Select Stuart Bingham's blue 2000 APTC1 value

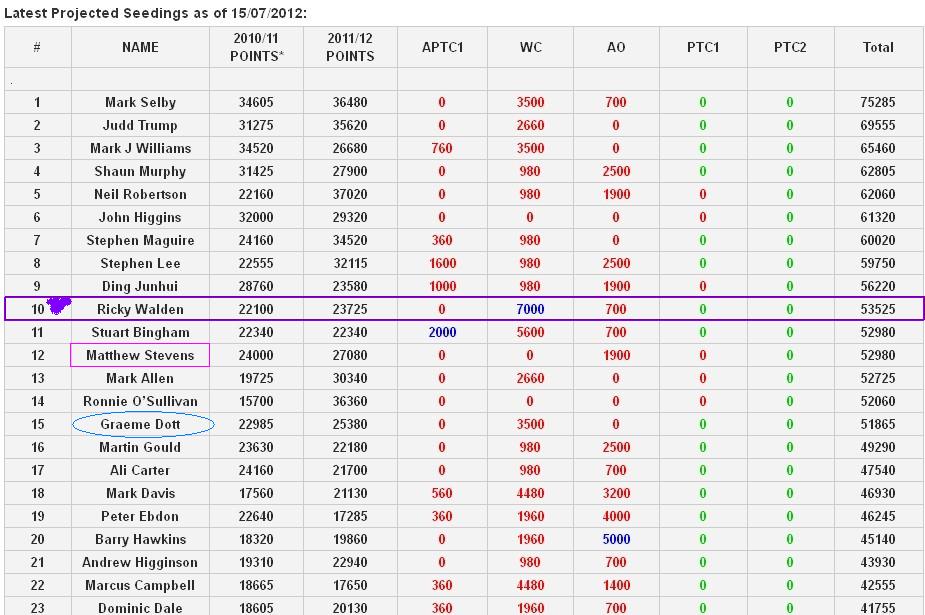click(442, 332)
